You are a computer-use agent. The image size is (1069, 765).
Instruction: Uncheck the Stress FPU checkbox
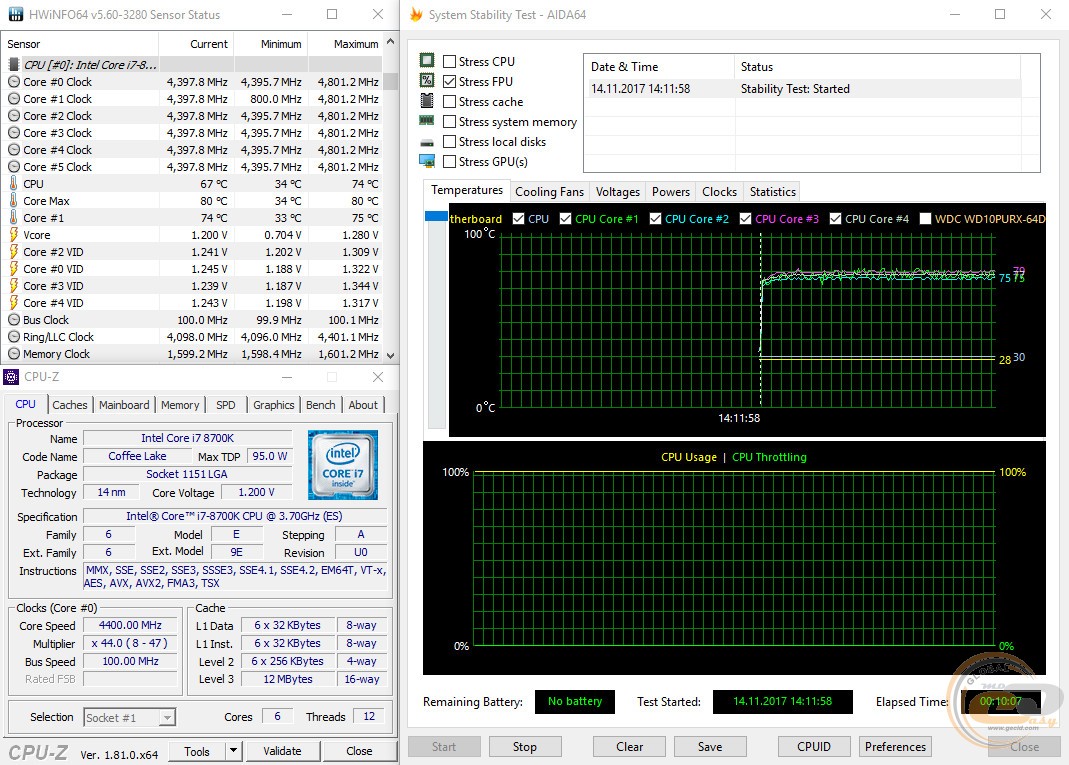(449, 81)
